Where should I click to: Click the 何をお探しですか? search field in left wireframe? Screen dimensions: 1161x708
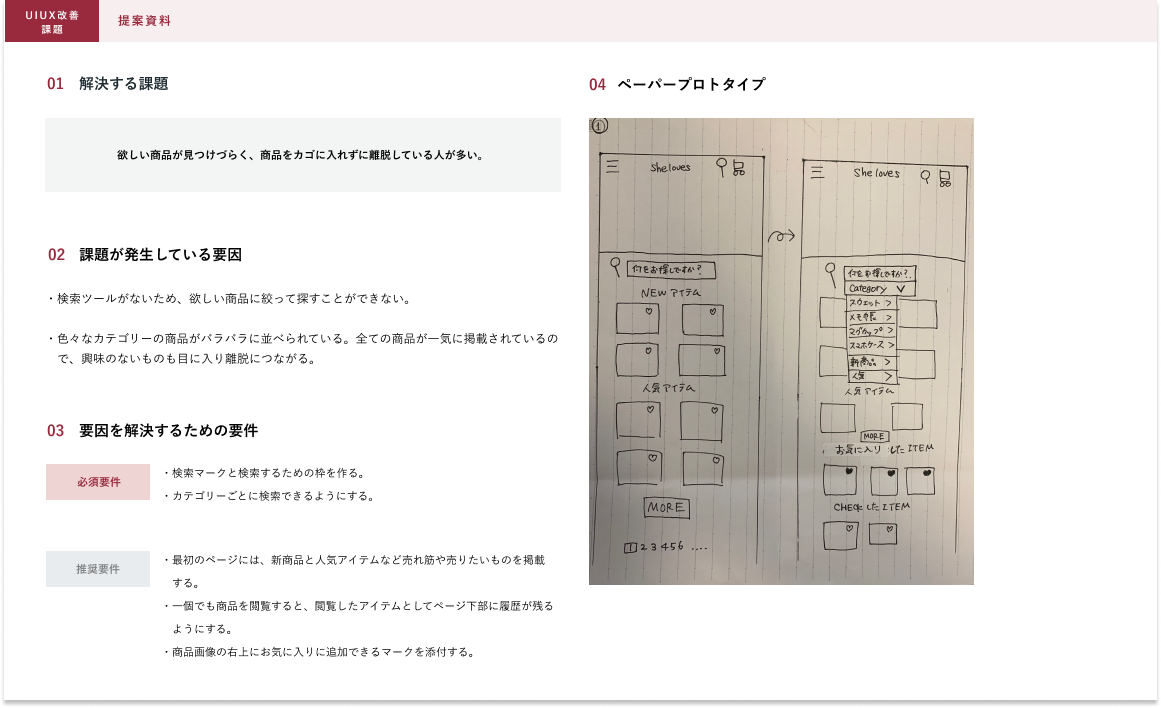pyautogui.click(x=671, y=269)
